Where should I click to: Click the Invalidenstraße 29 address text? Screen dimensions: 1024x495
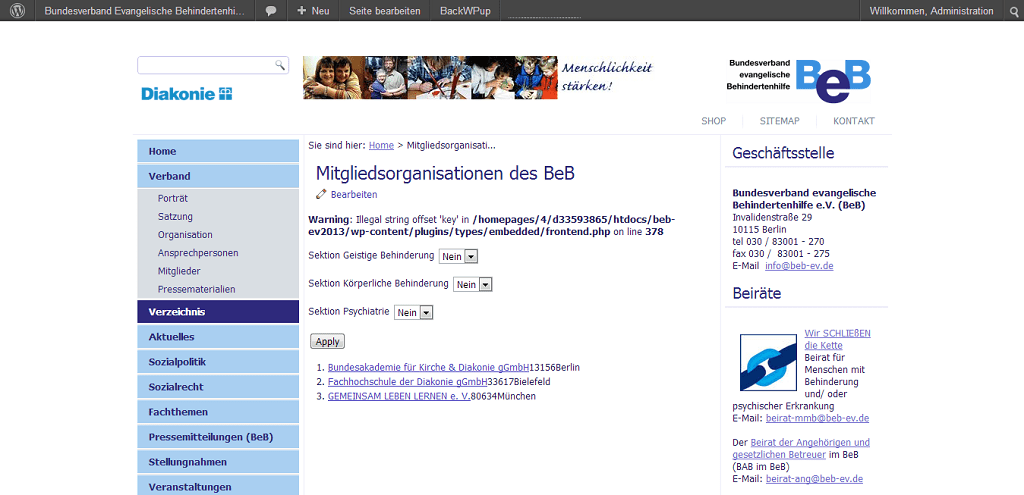pyautogui.click(x=773, y=217)
